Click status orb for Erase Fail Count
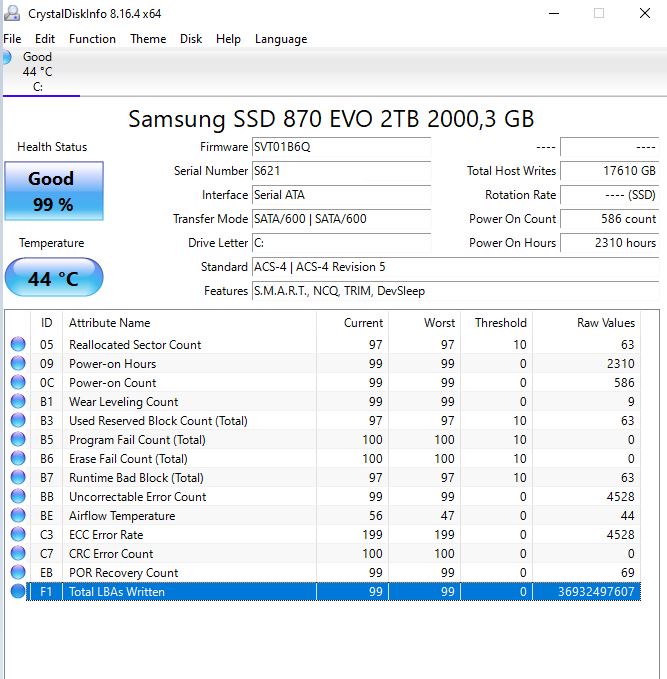Viewport: 667px width, 679px height. [x=18, y=459]
